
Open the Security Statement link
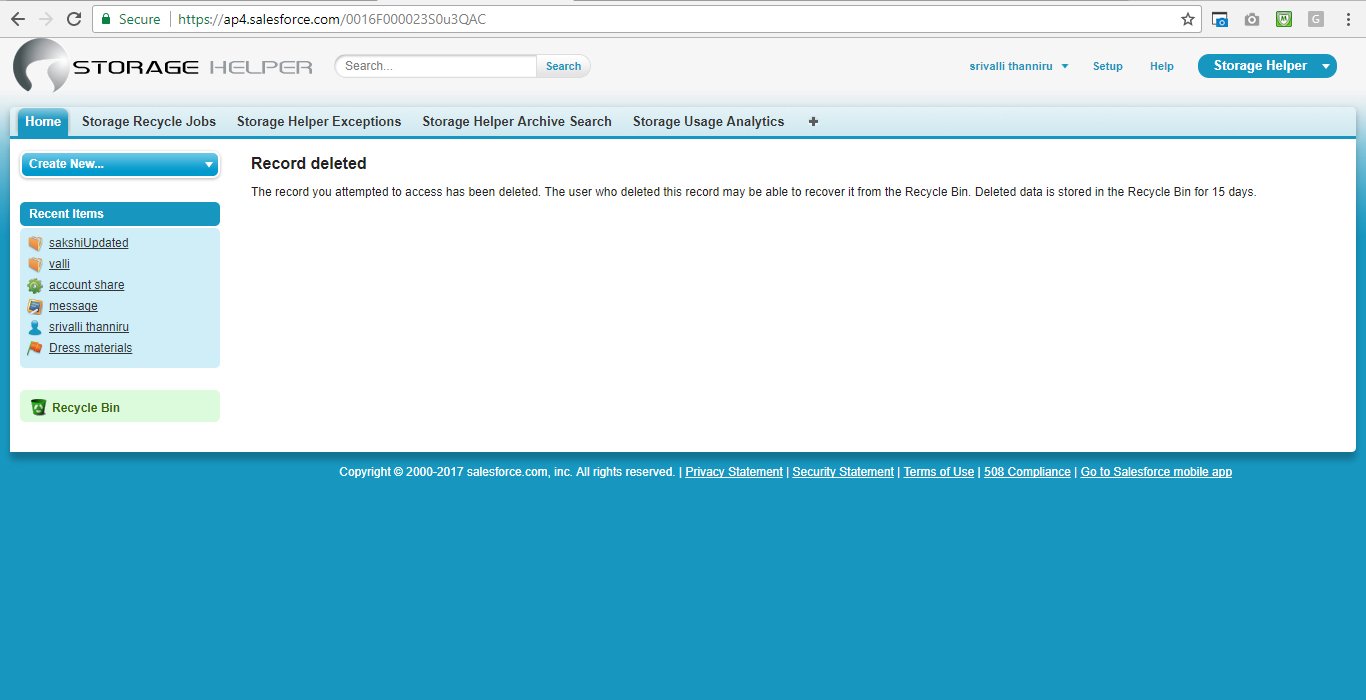tap(843, 472)
